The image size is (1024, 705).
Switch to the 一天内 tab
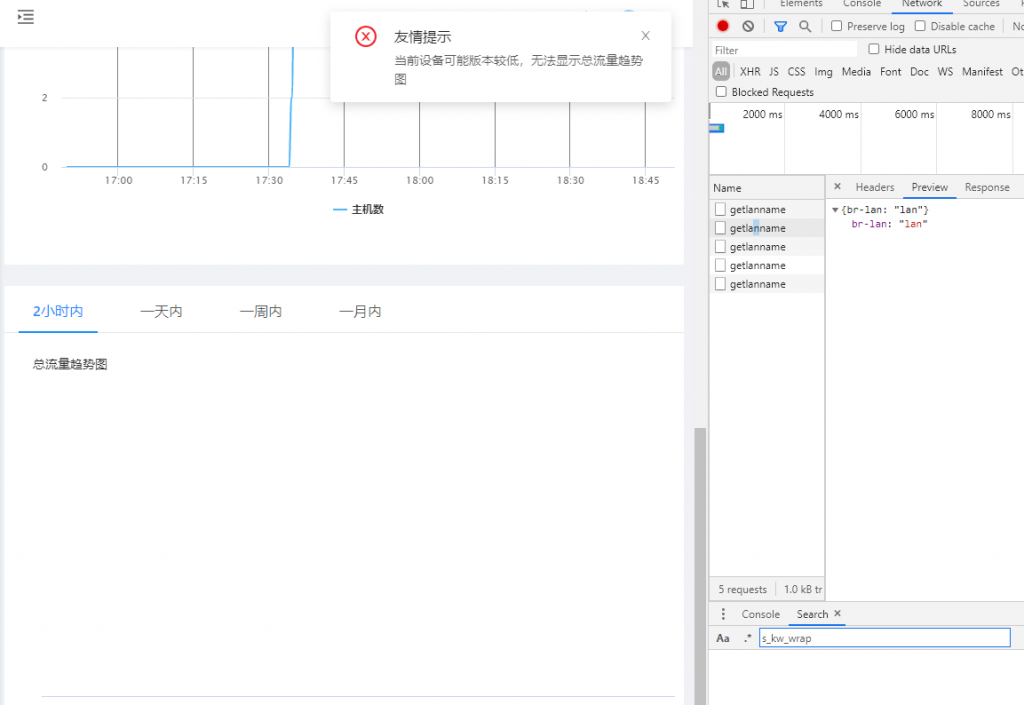point(161,311)
